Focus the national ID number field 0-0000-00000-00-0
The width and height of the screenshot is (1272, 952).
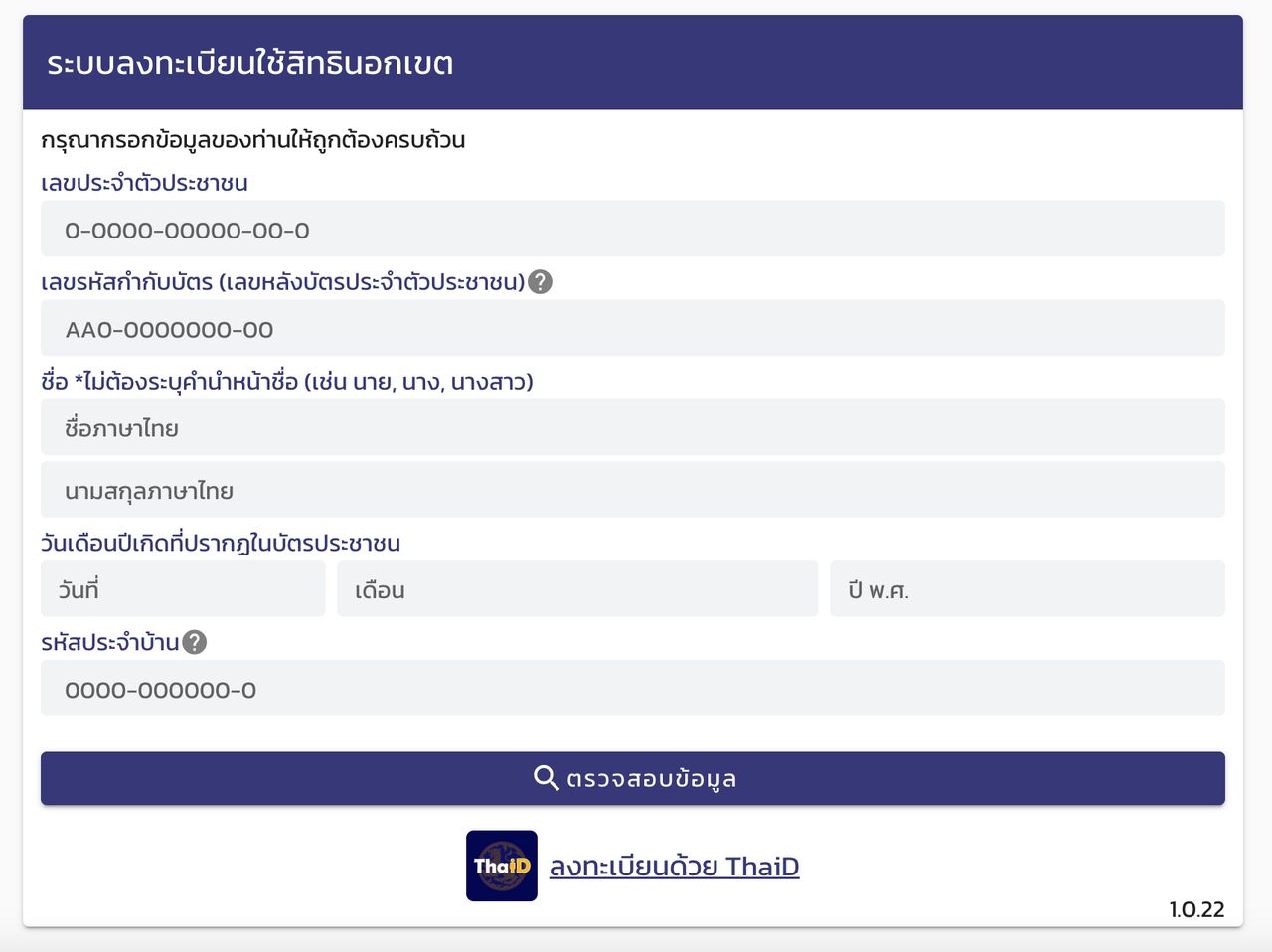[x=632, y=230]
